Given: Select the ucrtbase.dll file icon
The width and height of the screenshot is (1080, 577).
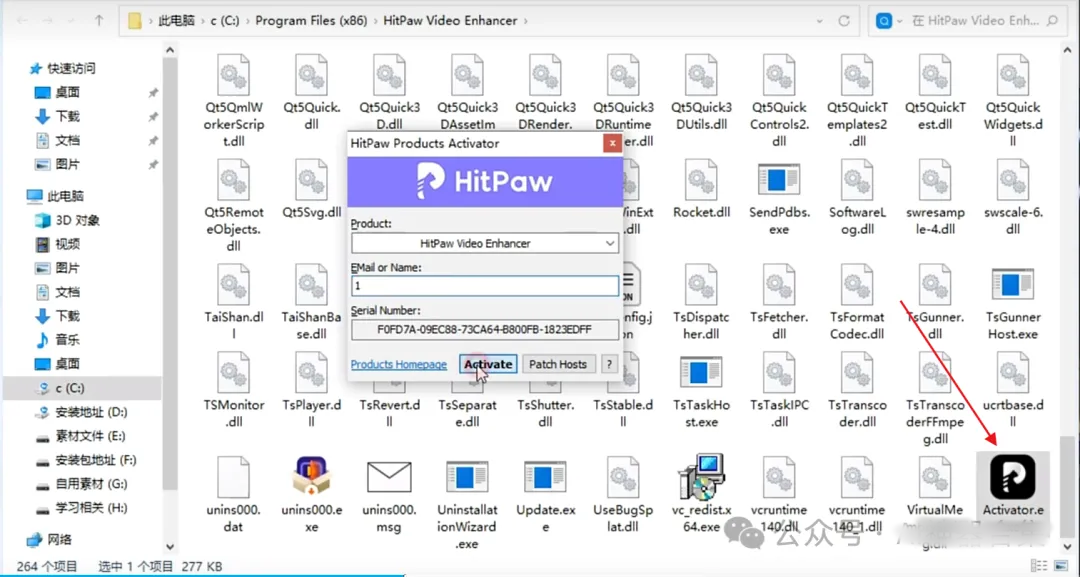Looking at the screenshot, I should pos(1012,372).
